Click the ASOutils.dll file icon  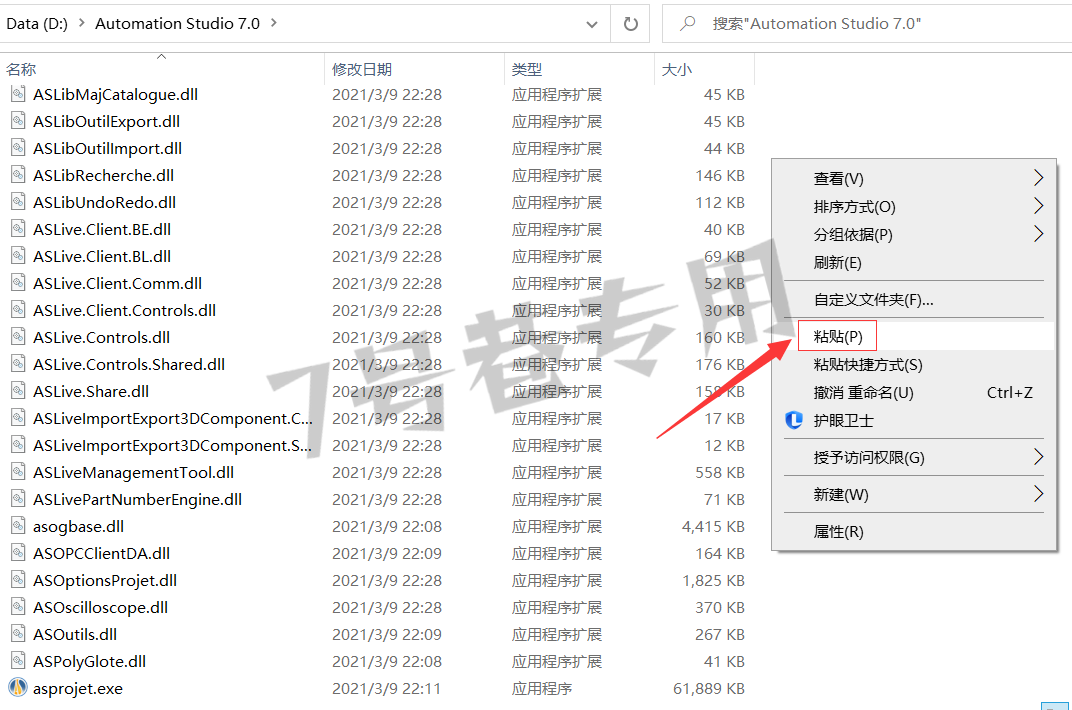[18, 634]
